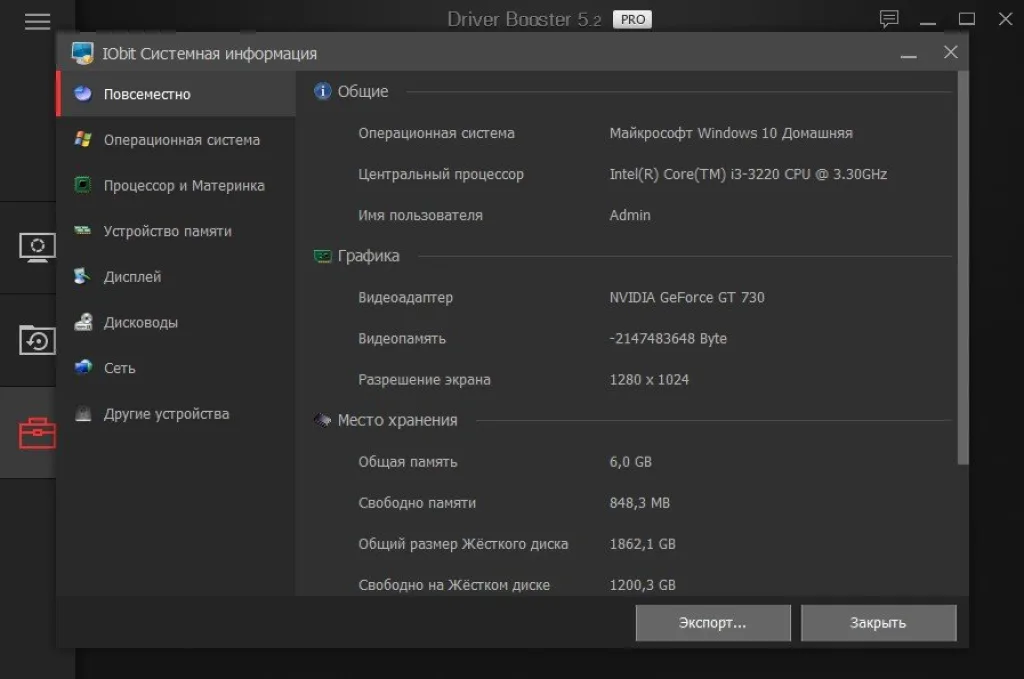Click the PRO badge in title bar
Image resolution: width=1024 pixels, height=679 pixels.
pyautogui.click(x=632, y=20)
